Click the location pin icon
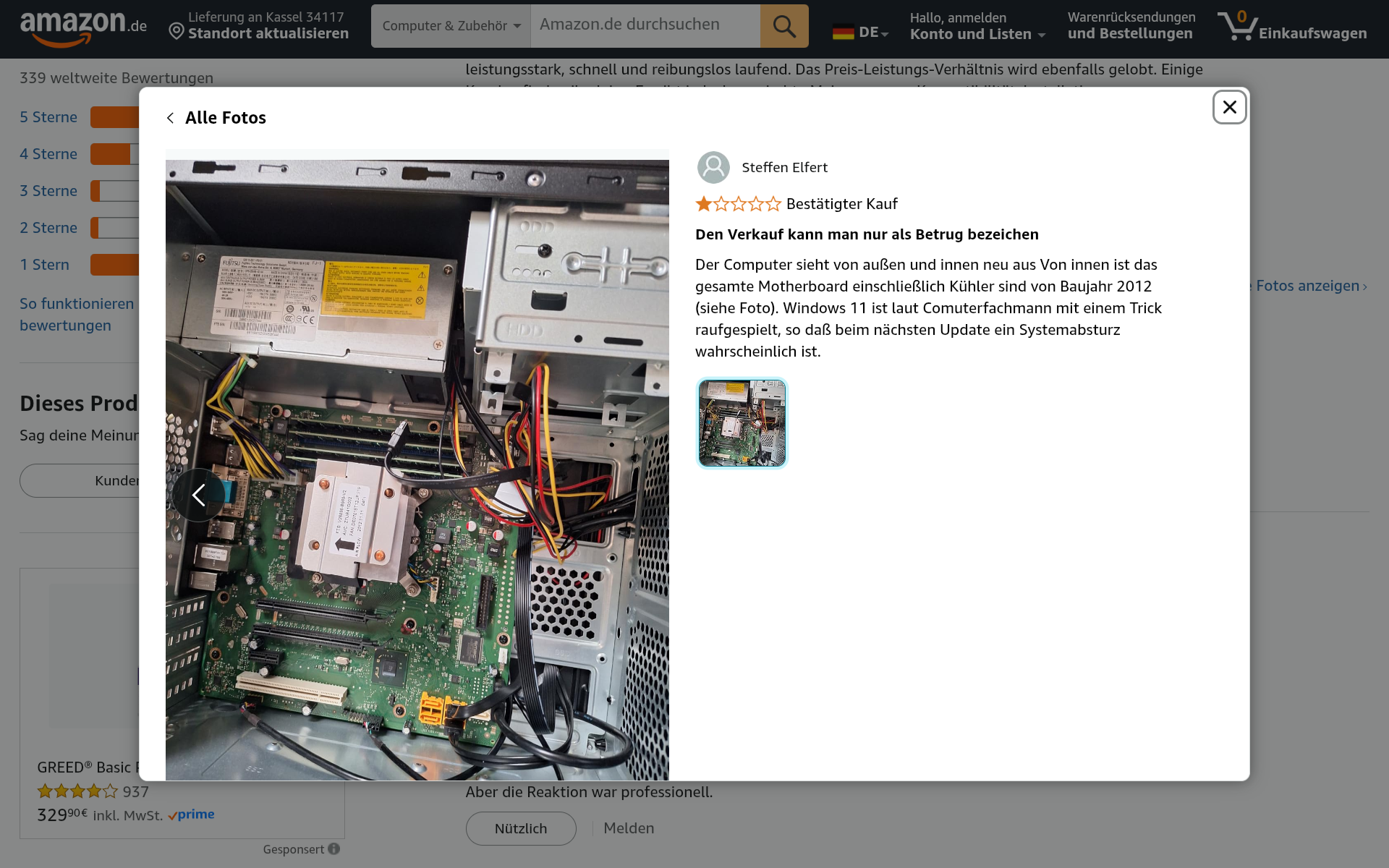Image resolution: width=1389 pixels, height=868 pixels. 176,31
